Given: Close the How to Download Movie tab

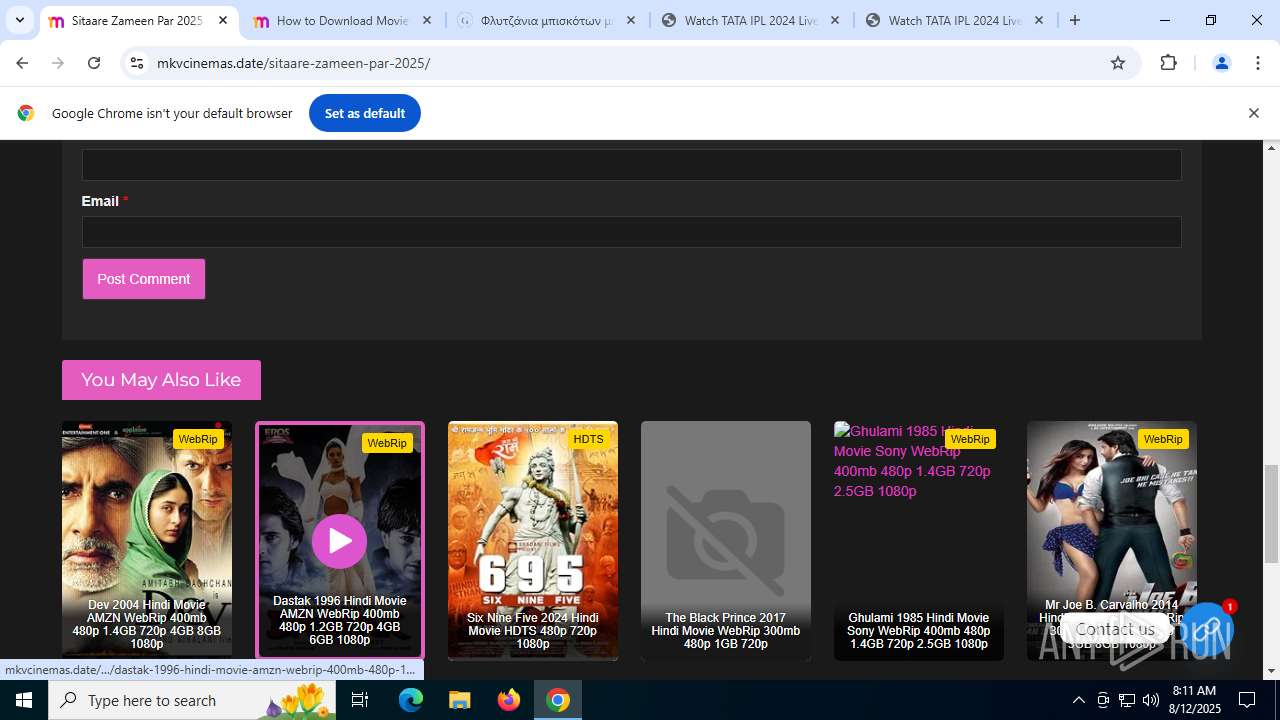Looking at the screenshot, I should point(427,20).
